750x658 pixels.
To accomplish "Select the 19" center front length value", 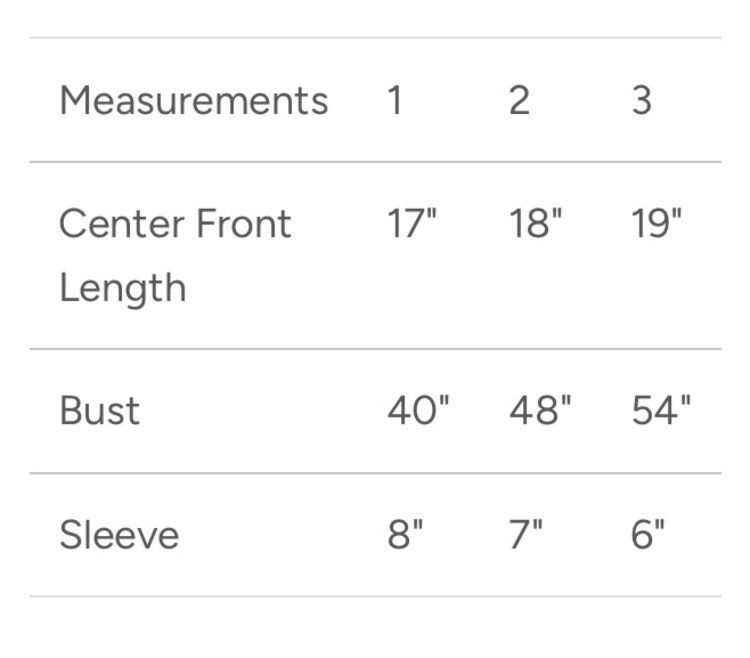I will (x=657, y=224).
